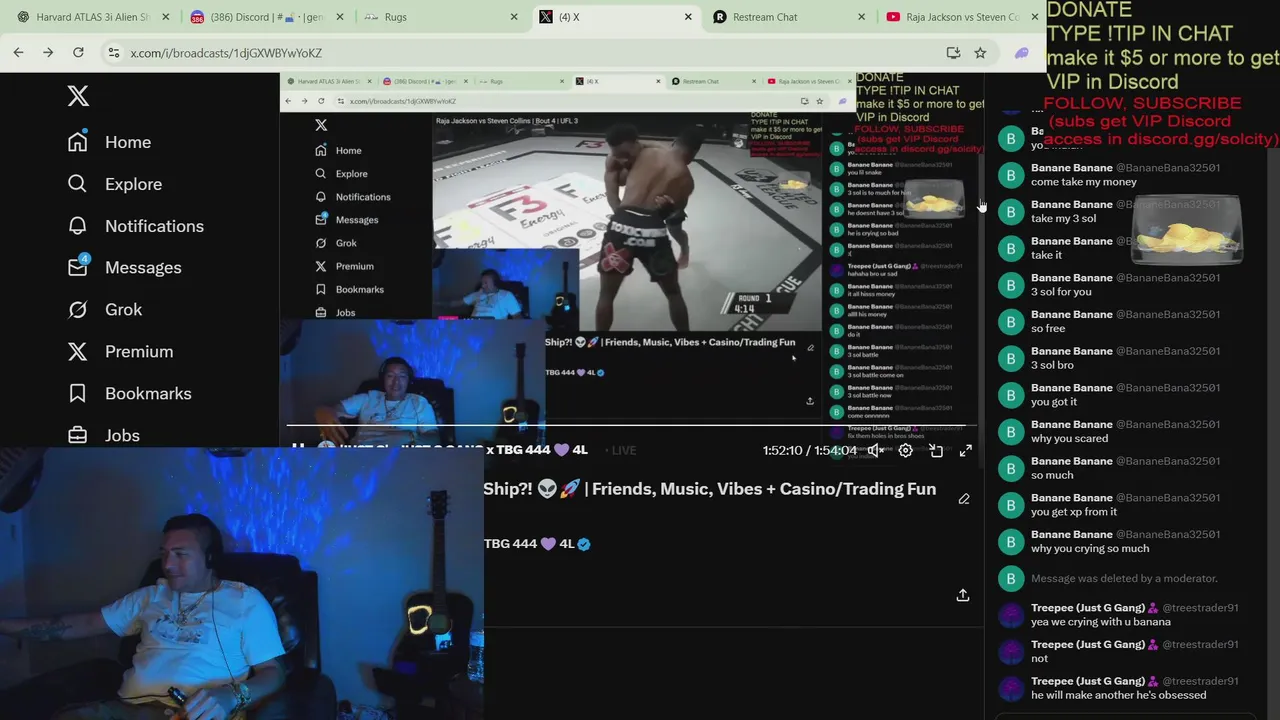Open the purple browser extension icon

tap(1021, 53)
